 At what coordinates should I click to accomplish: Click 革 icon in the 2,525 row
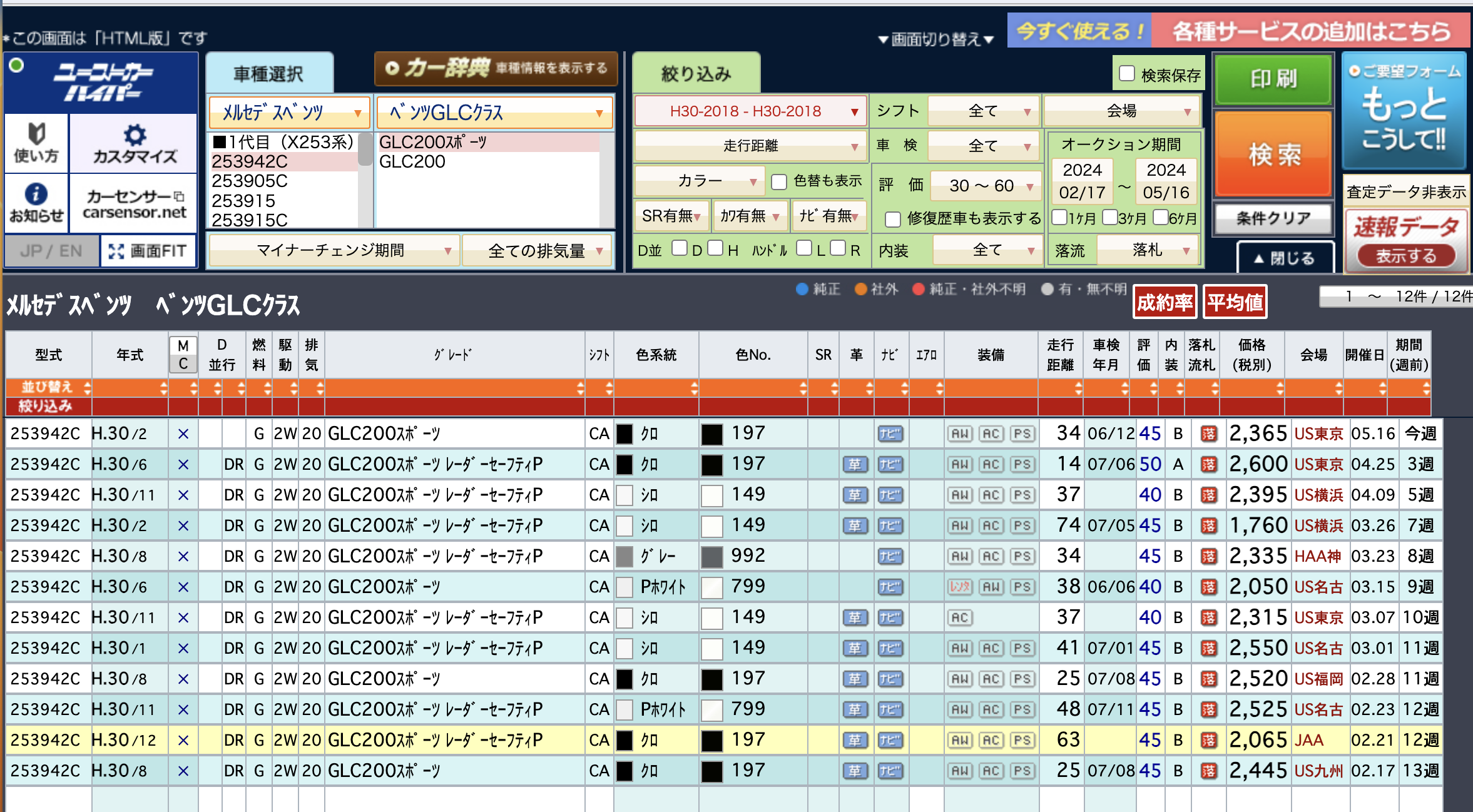pyautogui.click(x=855, y=709)
